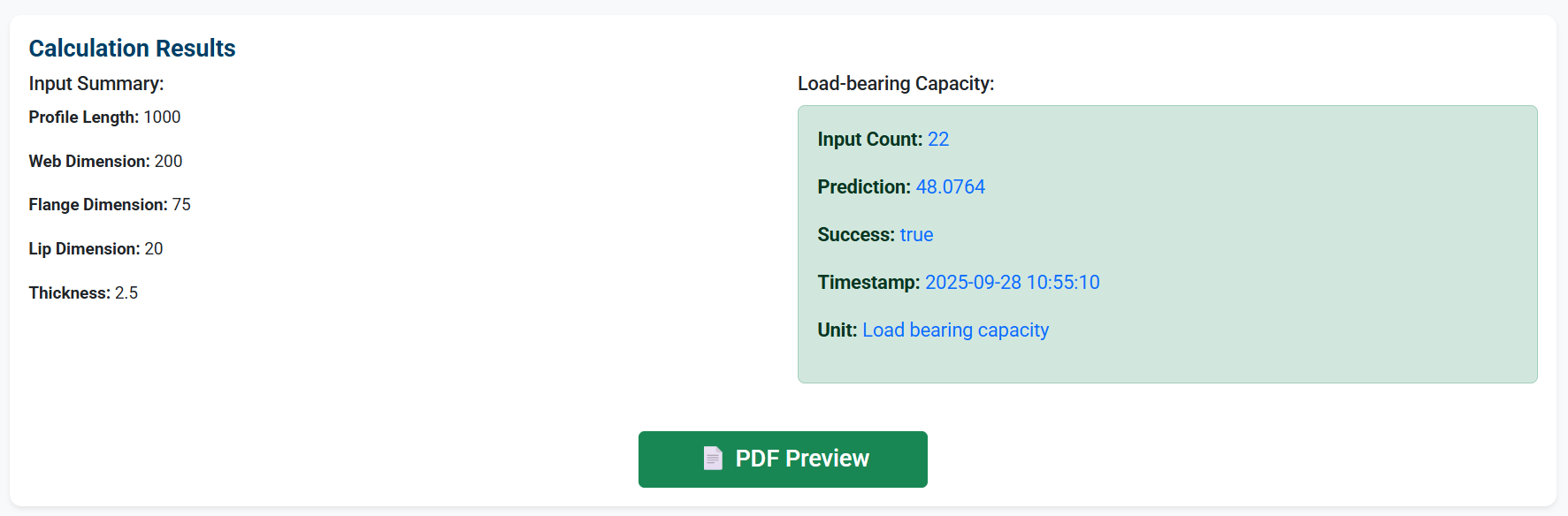Click the Load bearing capacity unit link
The width and height of the screenshot is (1568, 516).
955,330
